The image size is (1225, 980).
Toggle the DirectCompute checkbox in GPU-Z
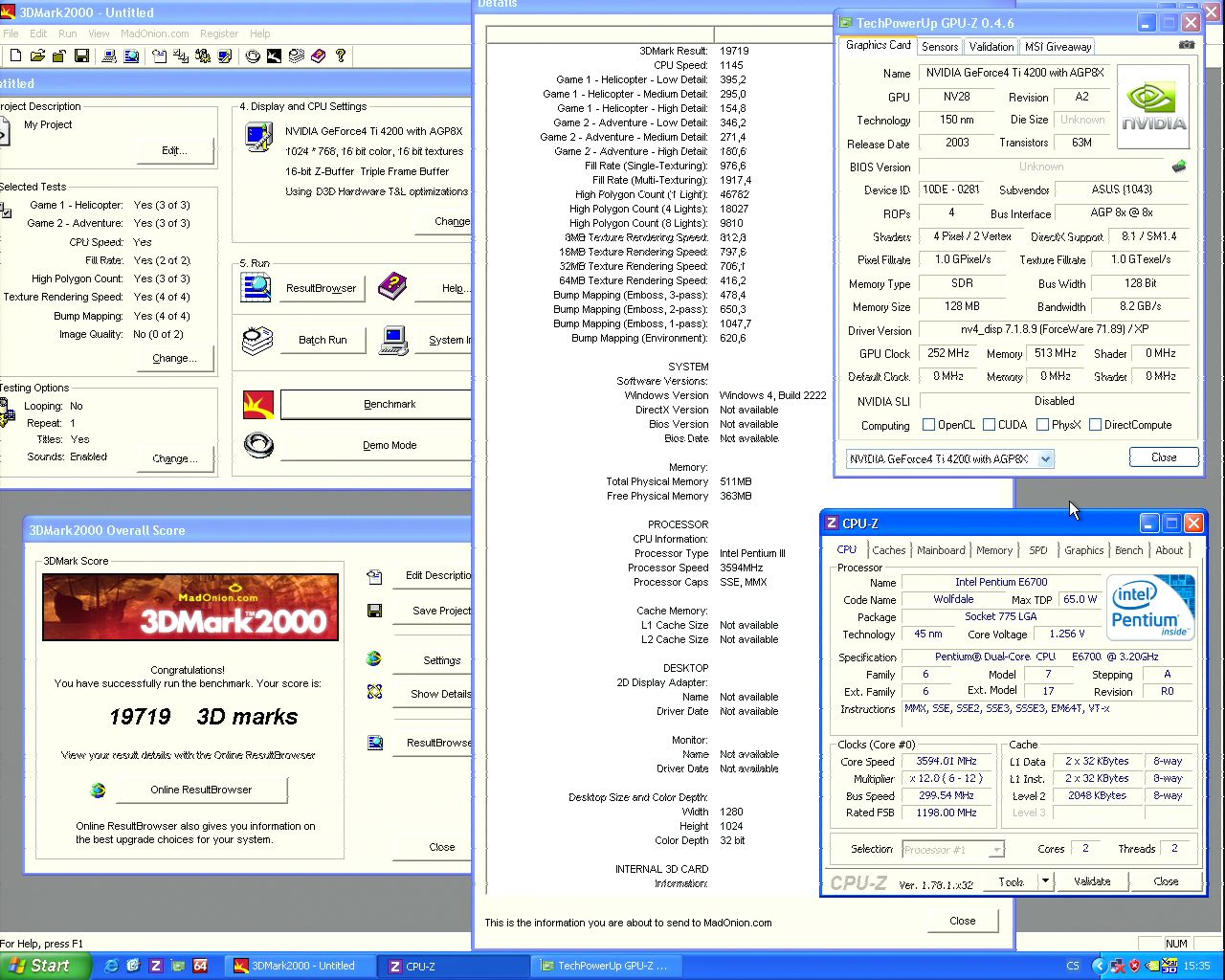point(1095,425)
